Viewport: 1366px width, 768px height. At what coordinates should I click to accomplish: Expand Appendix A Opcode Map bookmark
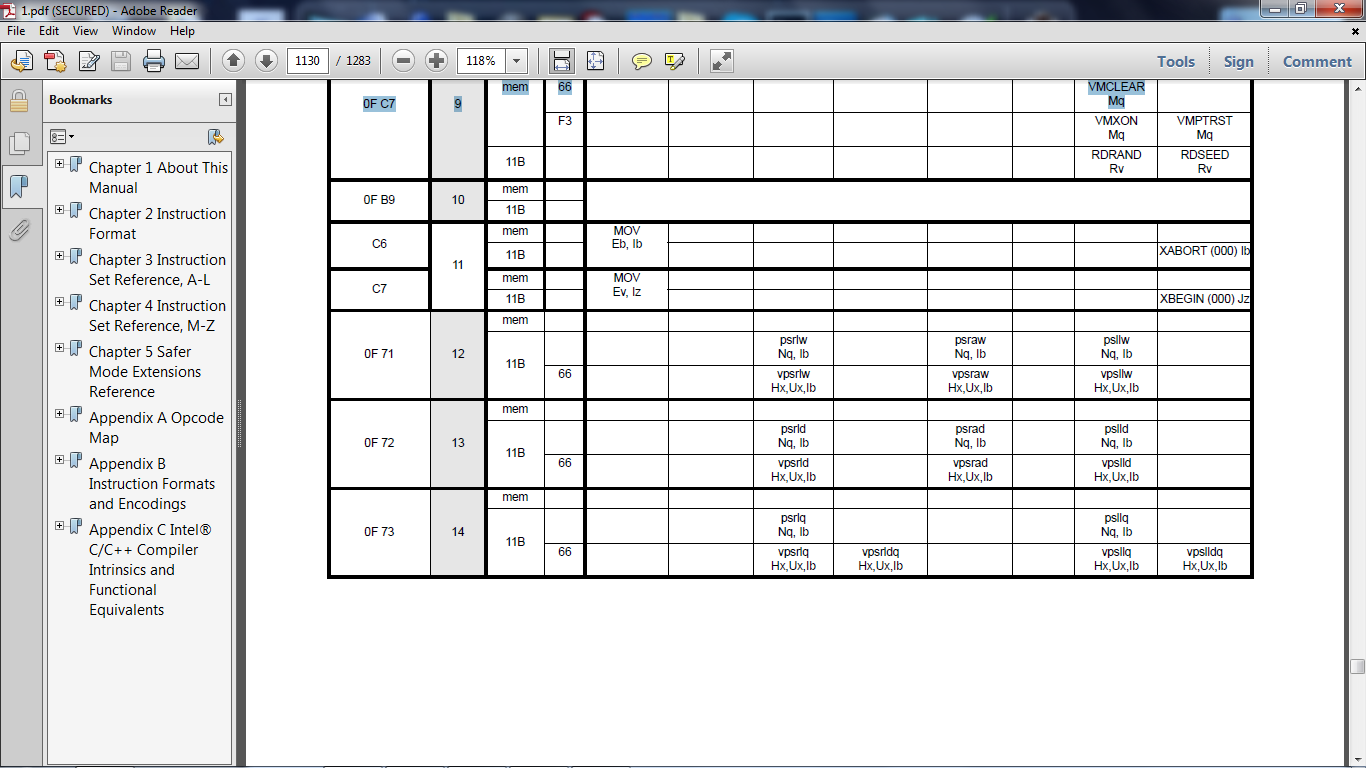pos(60,414)
